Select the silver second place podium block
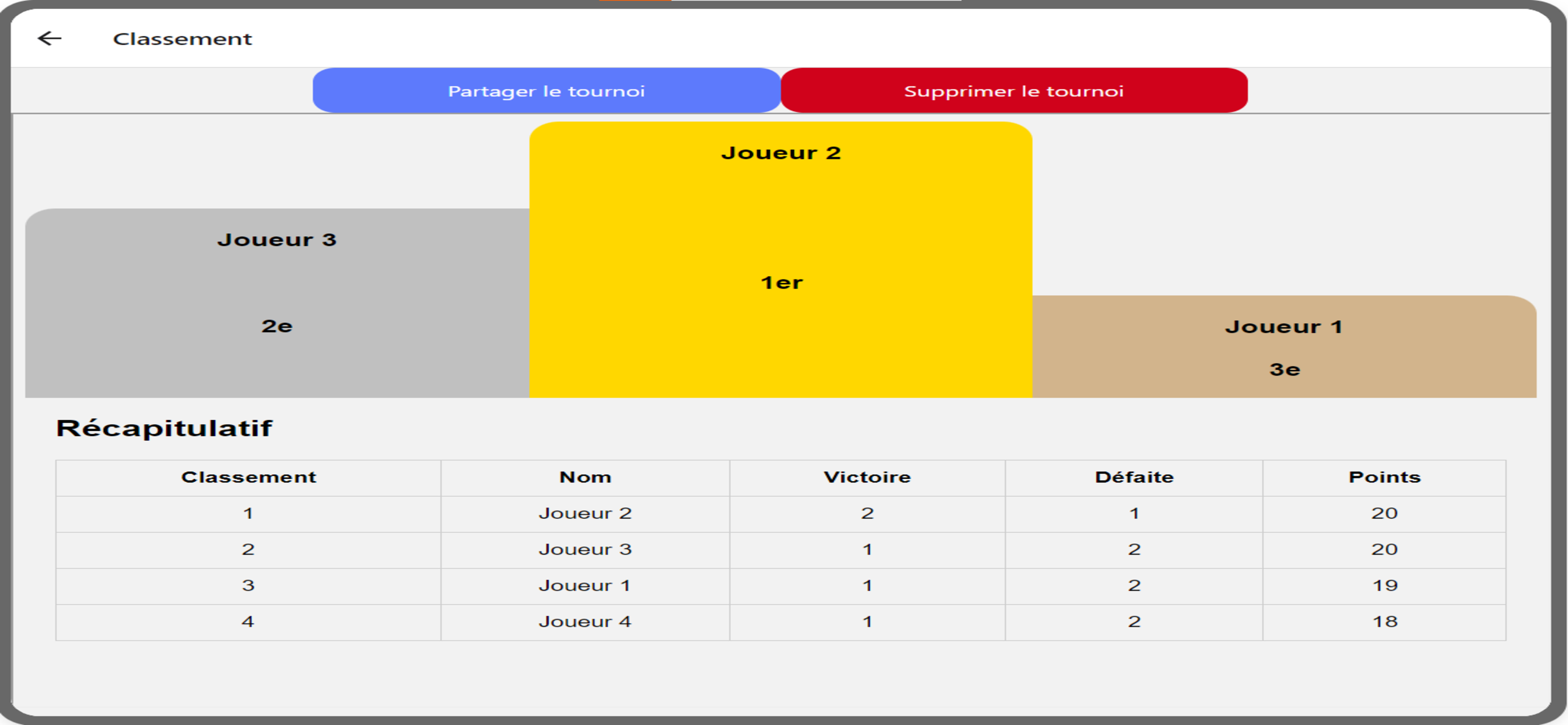Screen dimensions: 1568x725 (x=277, y=303)
